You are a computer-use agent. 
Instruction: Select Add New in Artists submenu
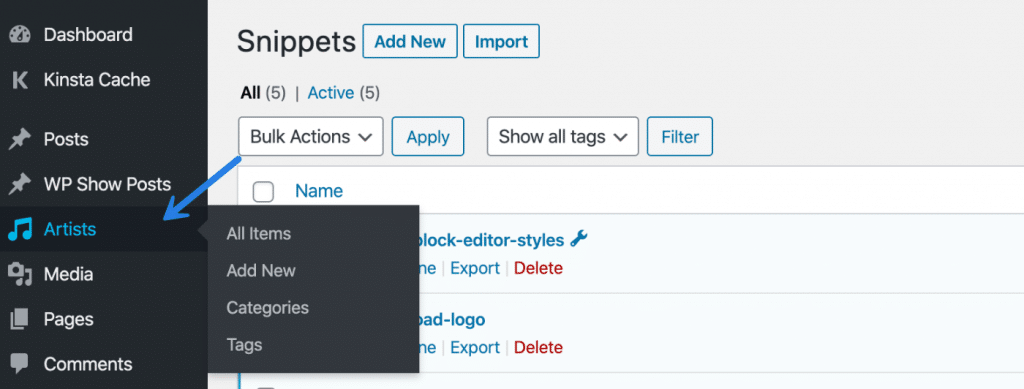[x=261, y=270]
